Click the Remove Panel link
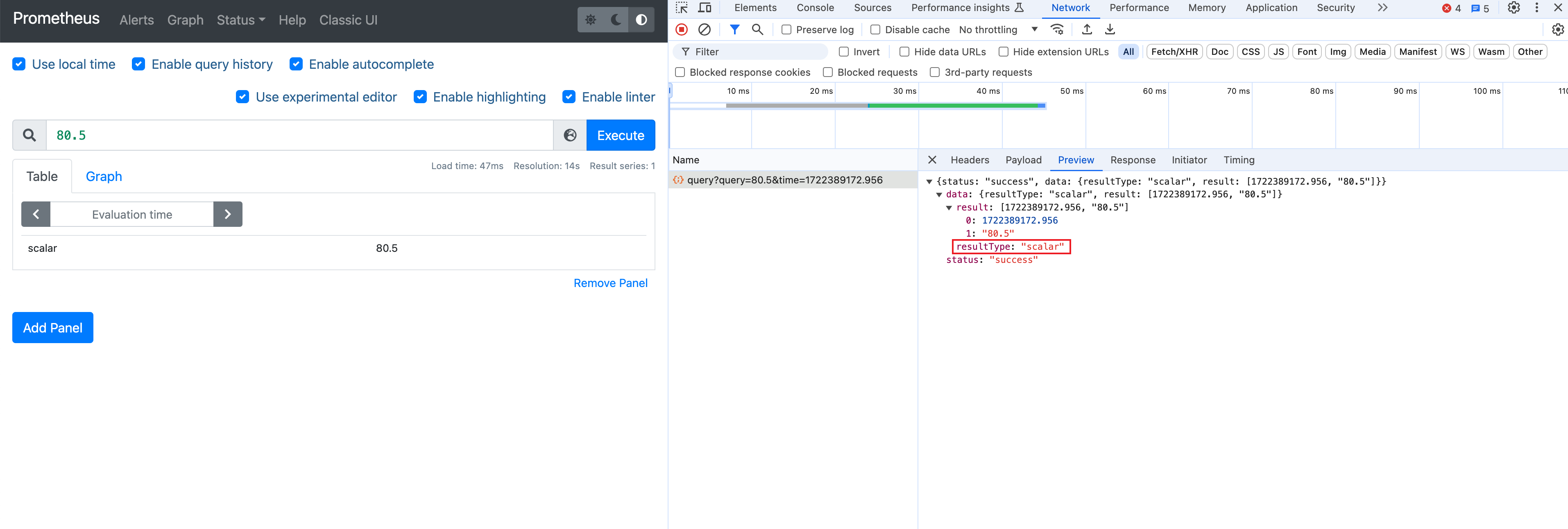This screenshot has height=529, width=1568. pyautogui.click(x=610, y=283)
